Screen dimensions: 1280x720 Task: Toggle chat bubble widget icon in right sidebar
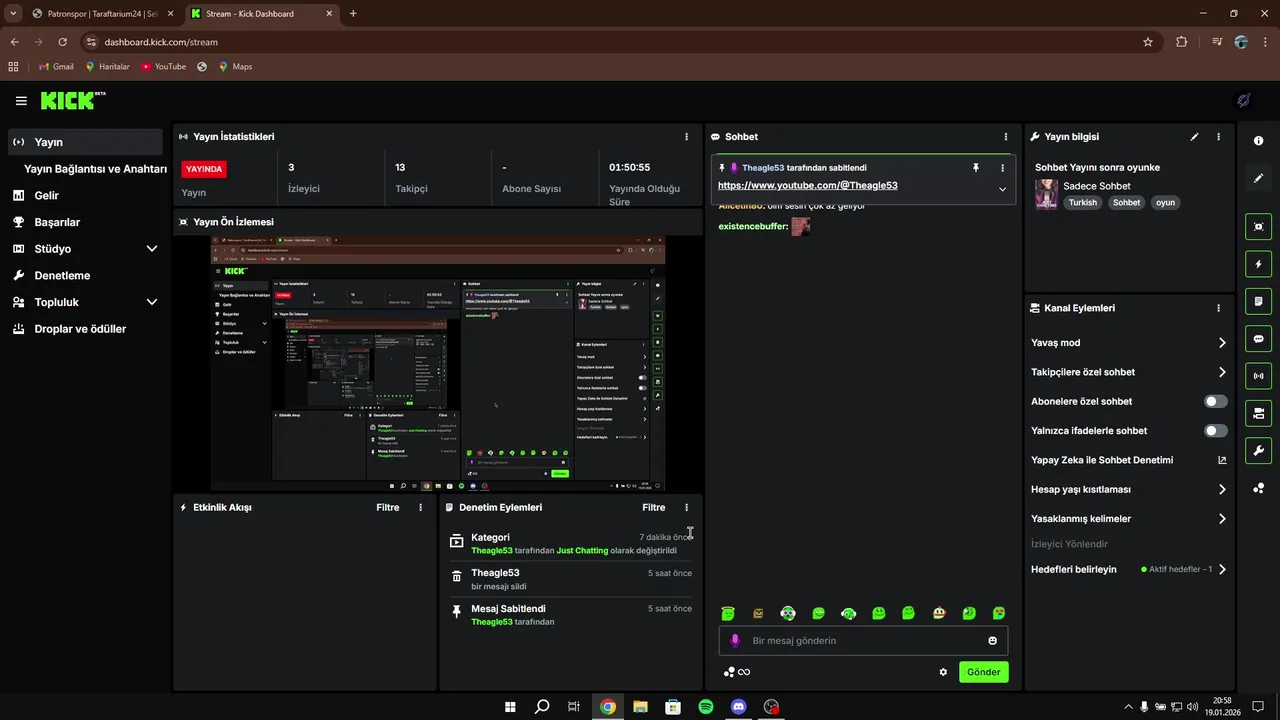click(x=1258, y=339)
